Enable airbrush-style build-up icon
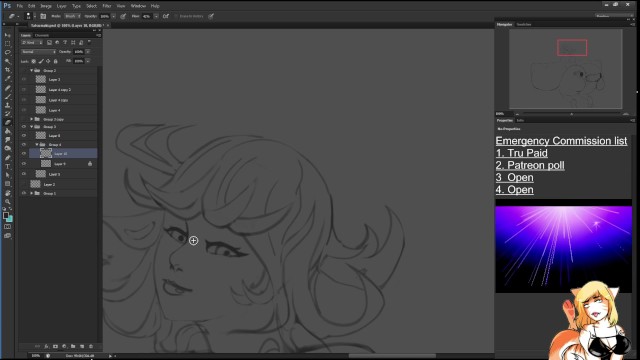The image size is (640, 360). click(x=166, y=16)
